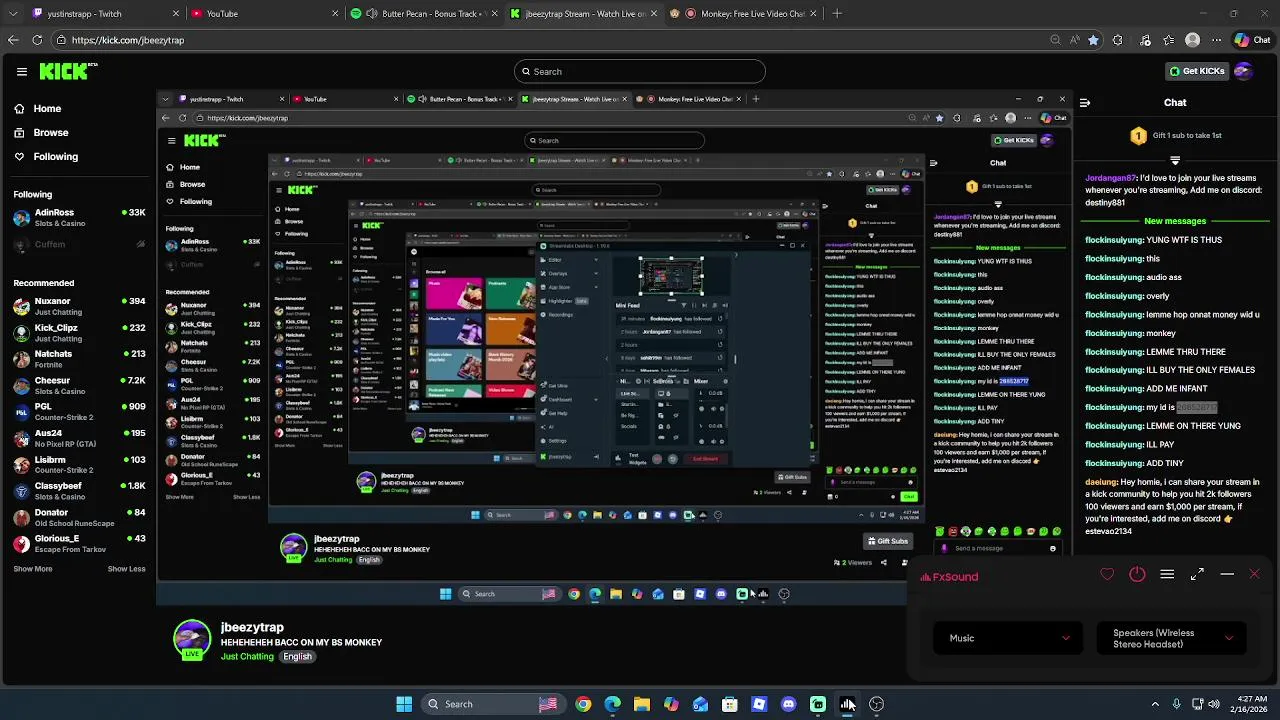Image resolution: width=1280 pixels, height=720 pixels.
Task: Close the YouTube tab
Action: coord(335,14)
